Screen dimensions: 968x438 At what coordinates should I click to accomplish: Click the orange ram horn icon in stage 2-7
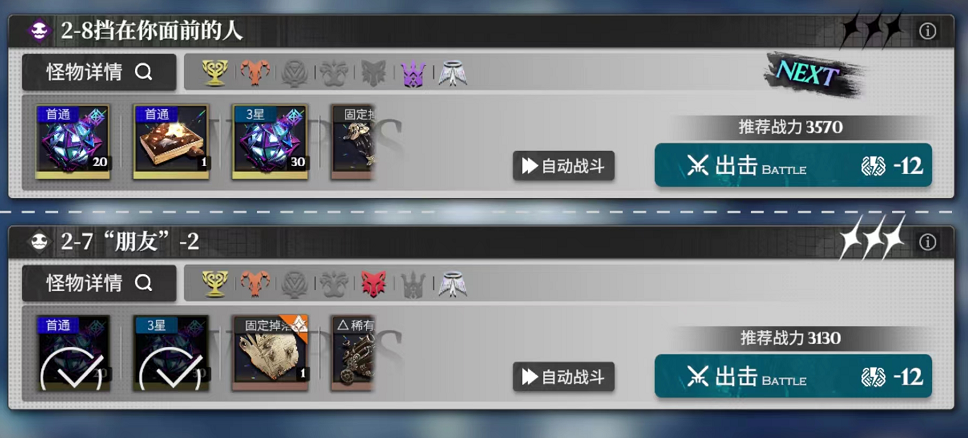[x=254, y=284]
